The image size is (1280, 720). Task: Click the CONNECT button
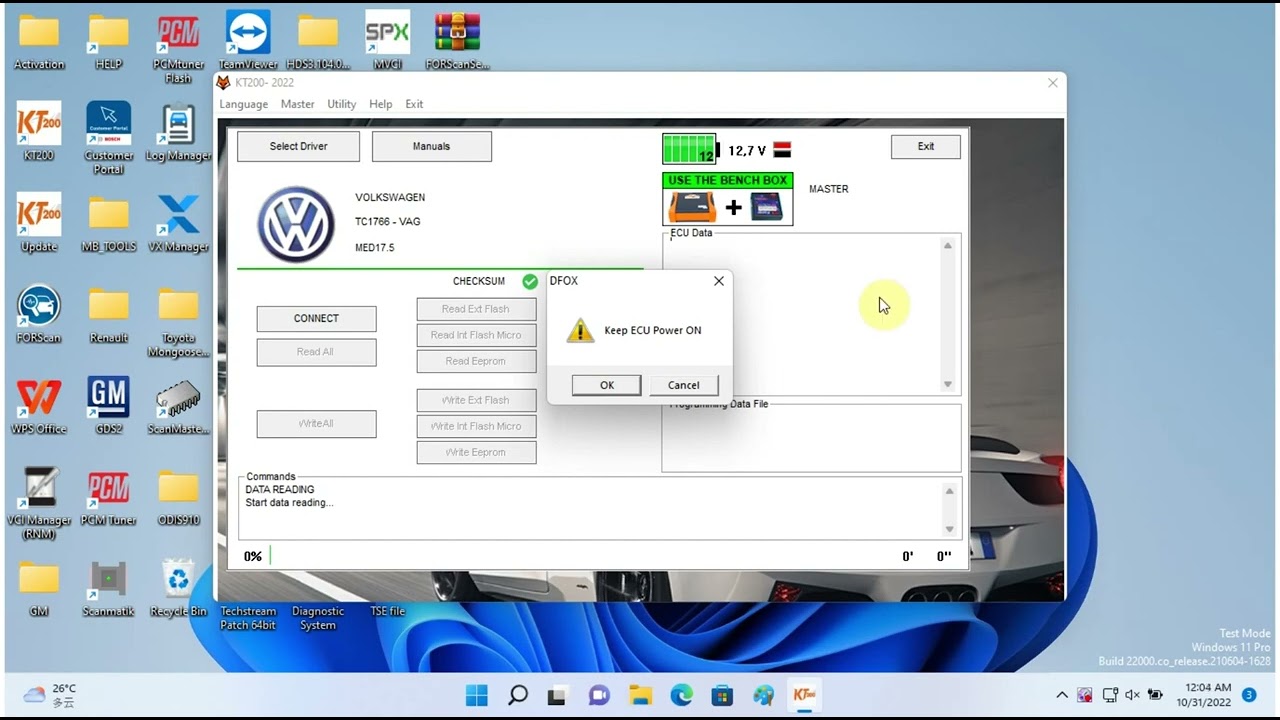(x=316, y=318)
